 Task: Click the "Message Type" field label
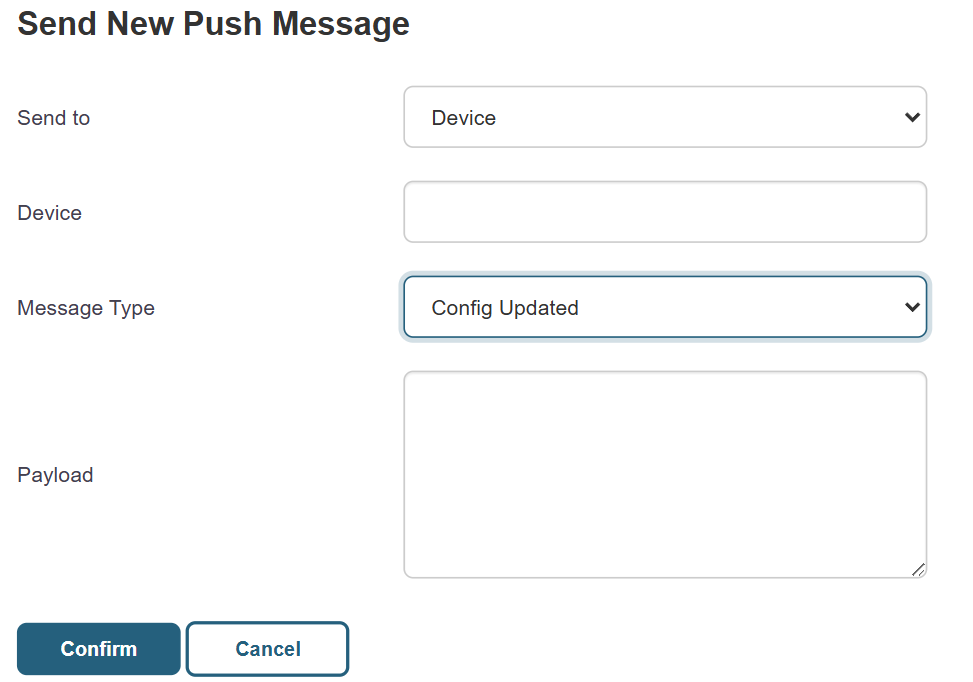(x=86, y=308)
